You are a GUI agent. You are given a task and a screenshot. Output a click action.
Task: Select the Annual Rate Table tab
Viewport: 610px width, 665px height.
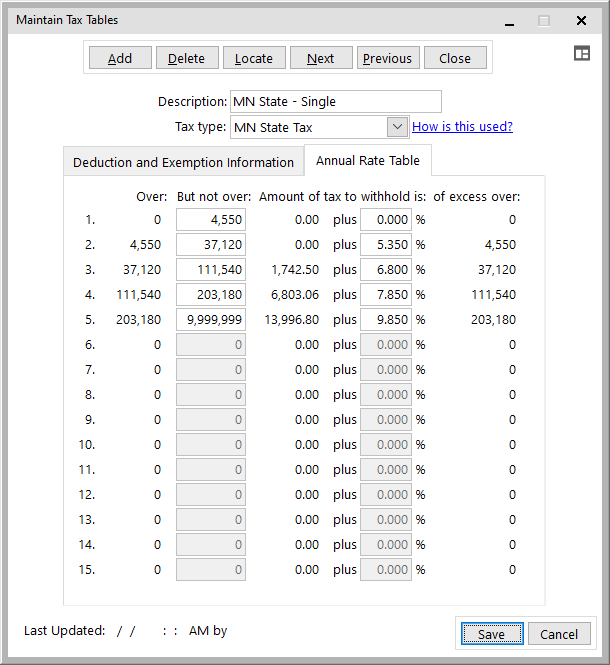368,160
